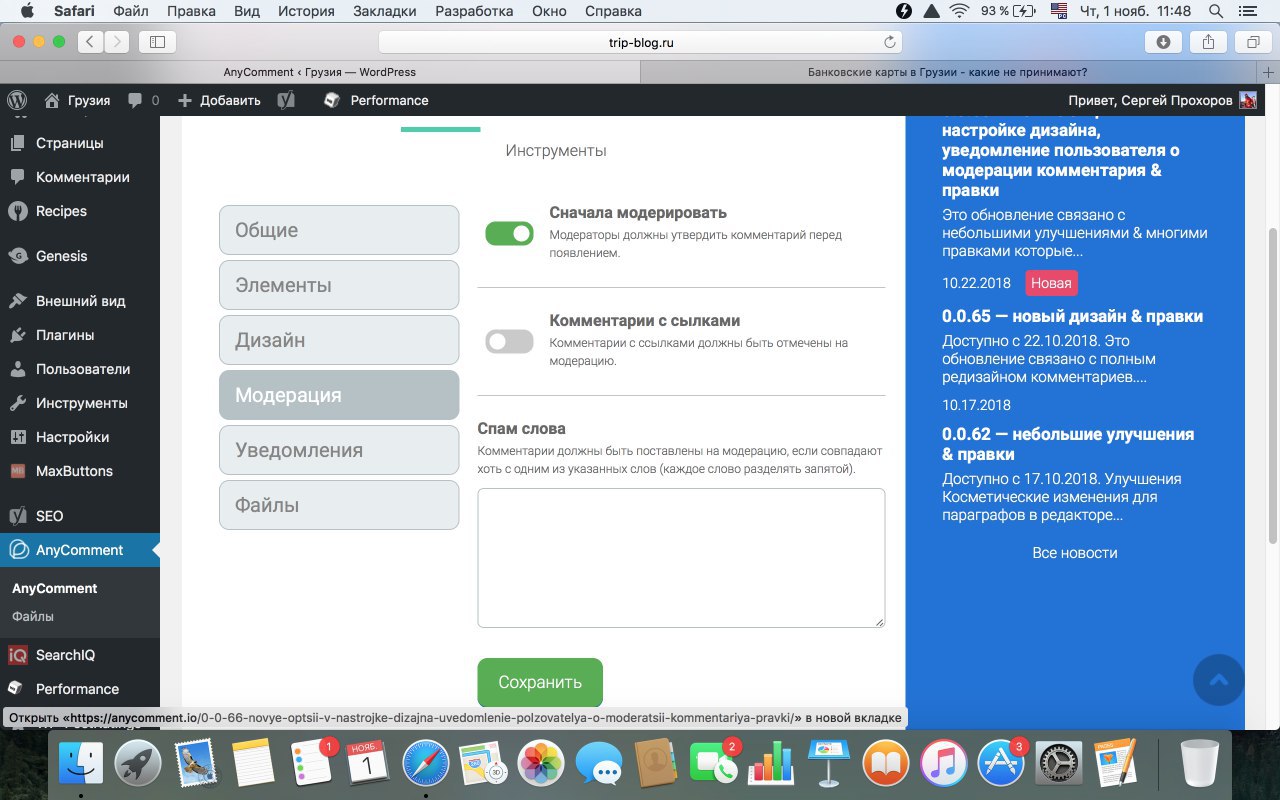Screen dimensions: 1280x800
Task: Open Performance in the top admin bar
Action: click(376, 100)
